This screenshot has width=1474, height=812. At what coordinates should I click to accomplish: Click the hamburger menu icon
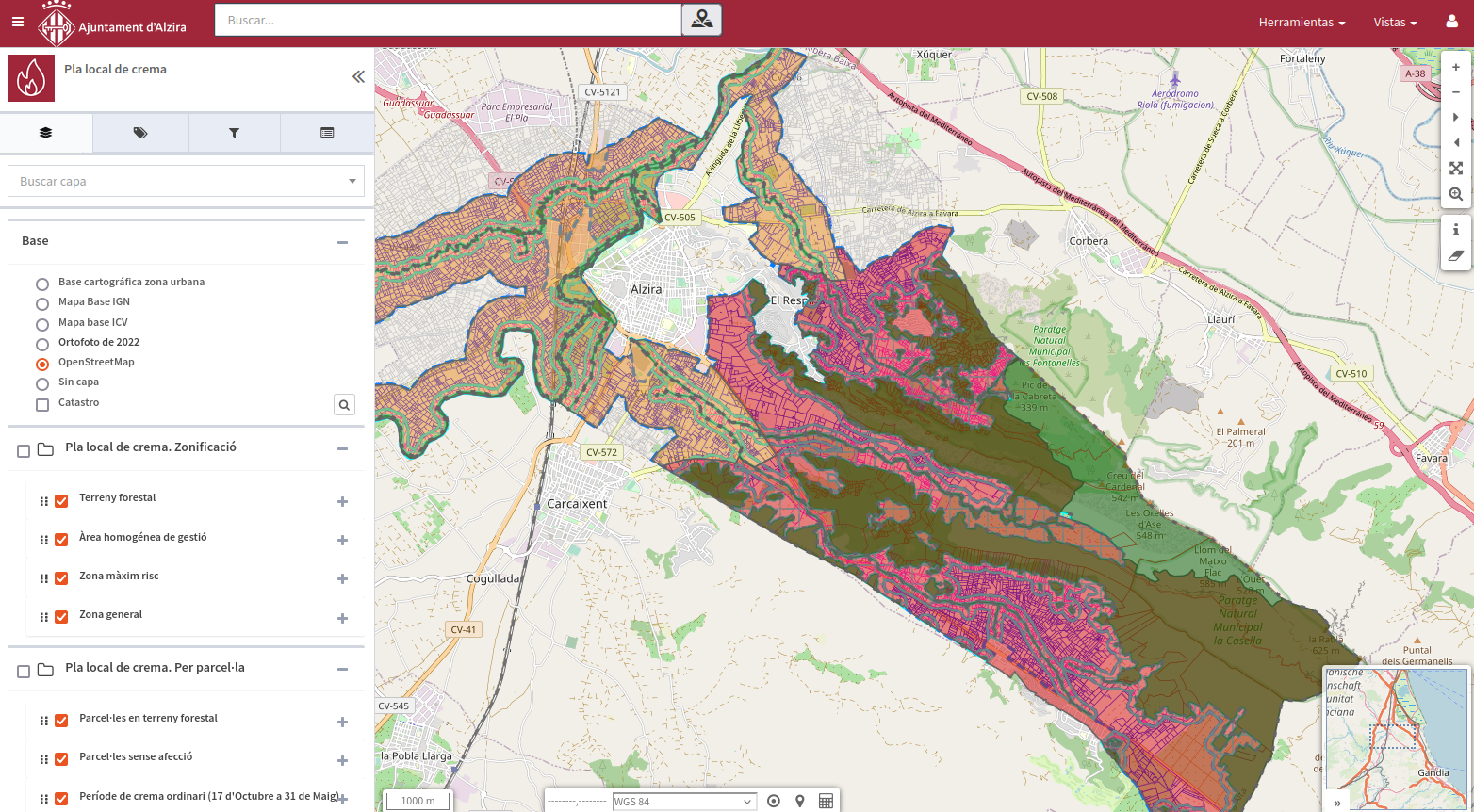pyautogui.click(x=18, y=22)
